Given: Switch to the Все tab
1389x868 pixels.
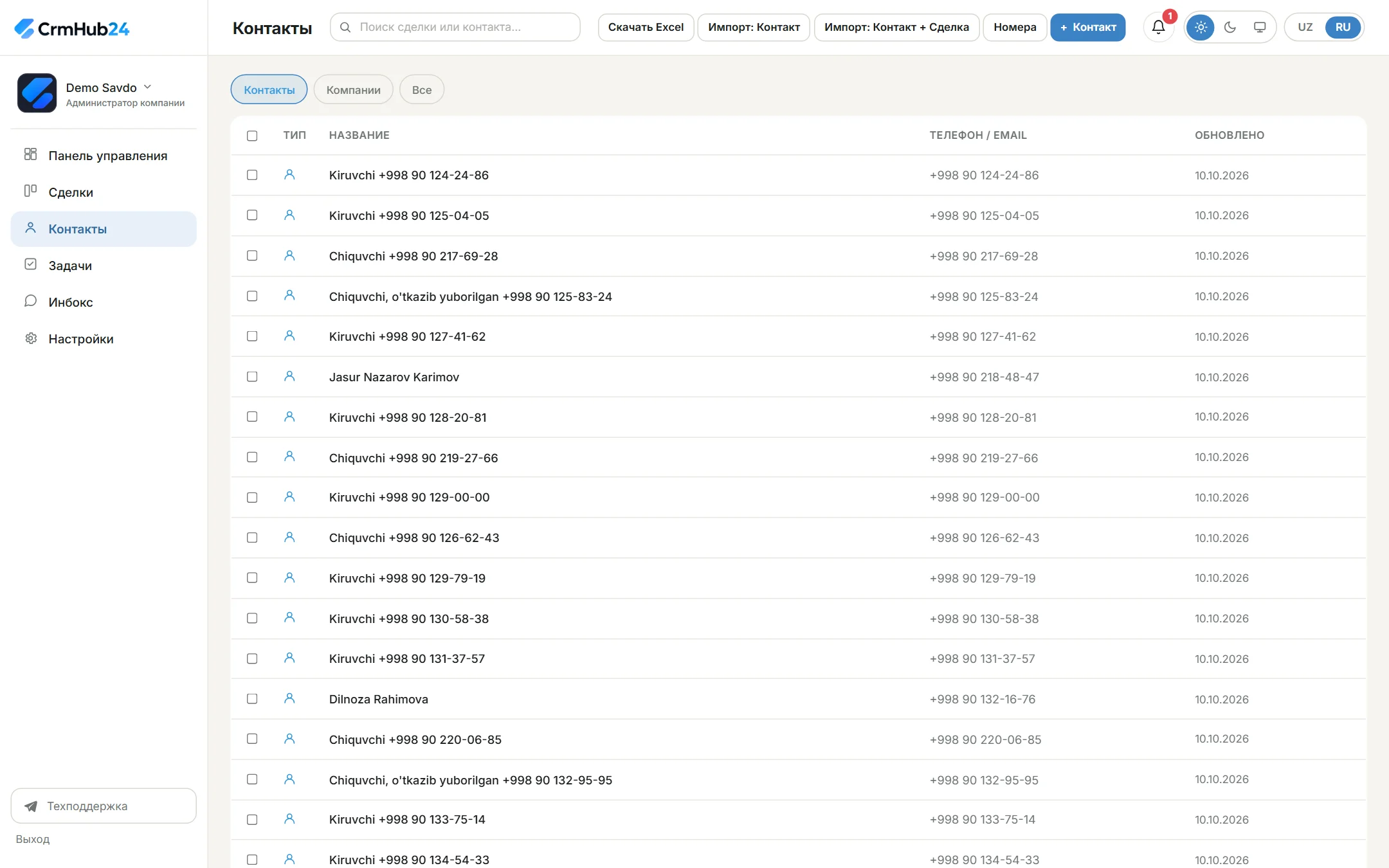Looking at the screenshot, I should click(x=422, y=89).
